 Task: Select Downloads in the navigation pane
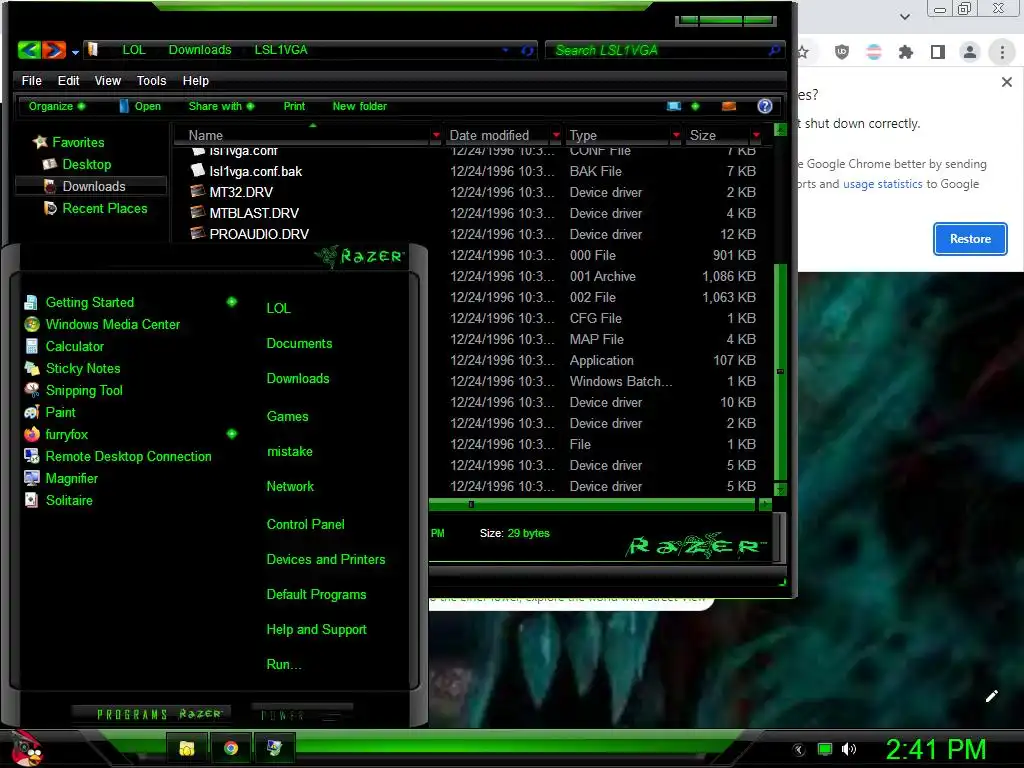click(x=93, y=187)
